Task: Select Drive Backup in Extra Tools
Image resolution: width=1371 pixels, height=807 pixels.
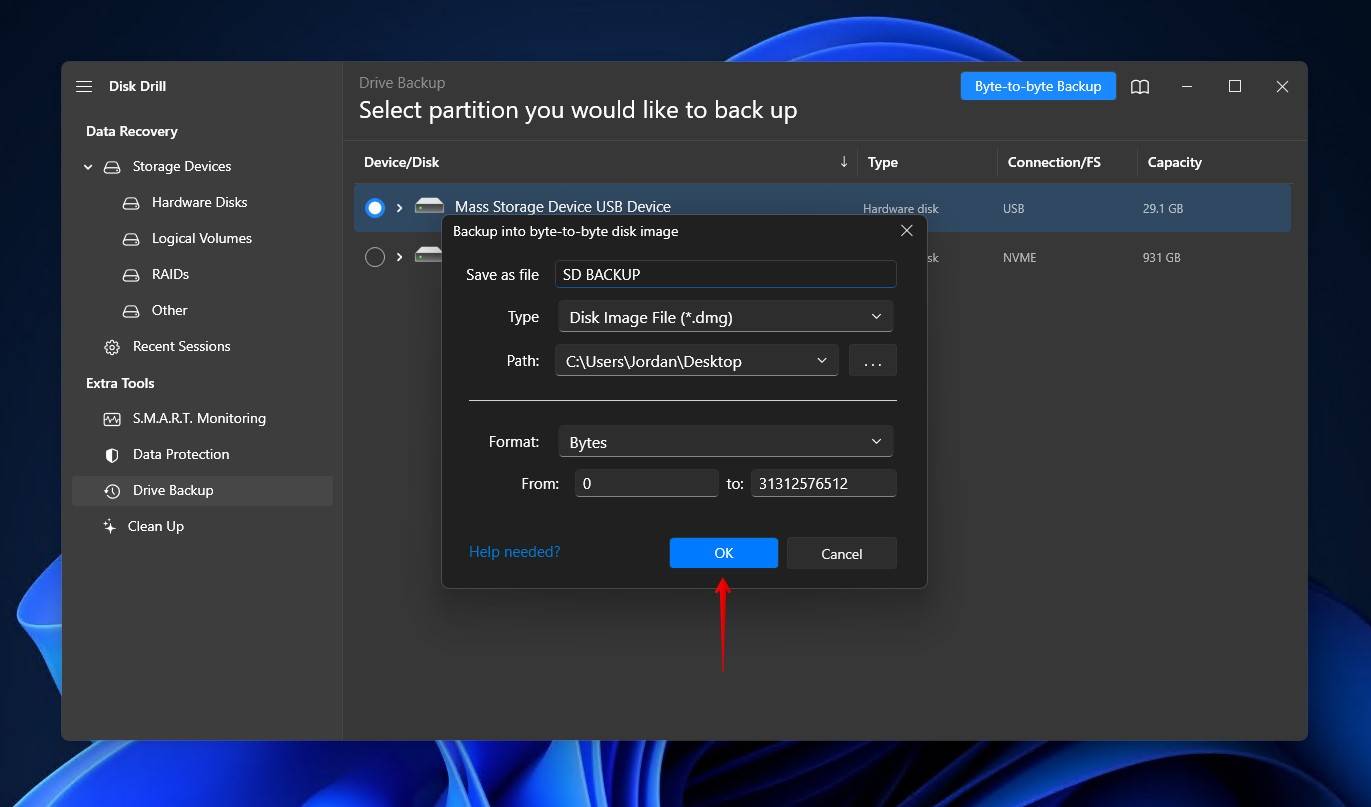Action: click(x=202, y=490)
